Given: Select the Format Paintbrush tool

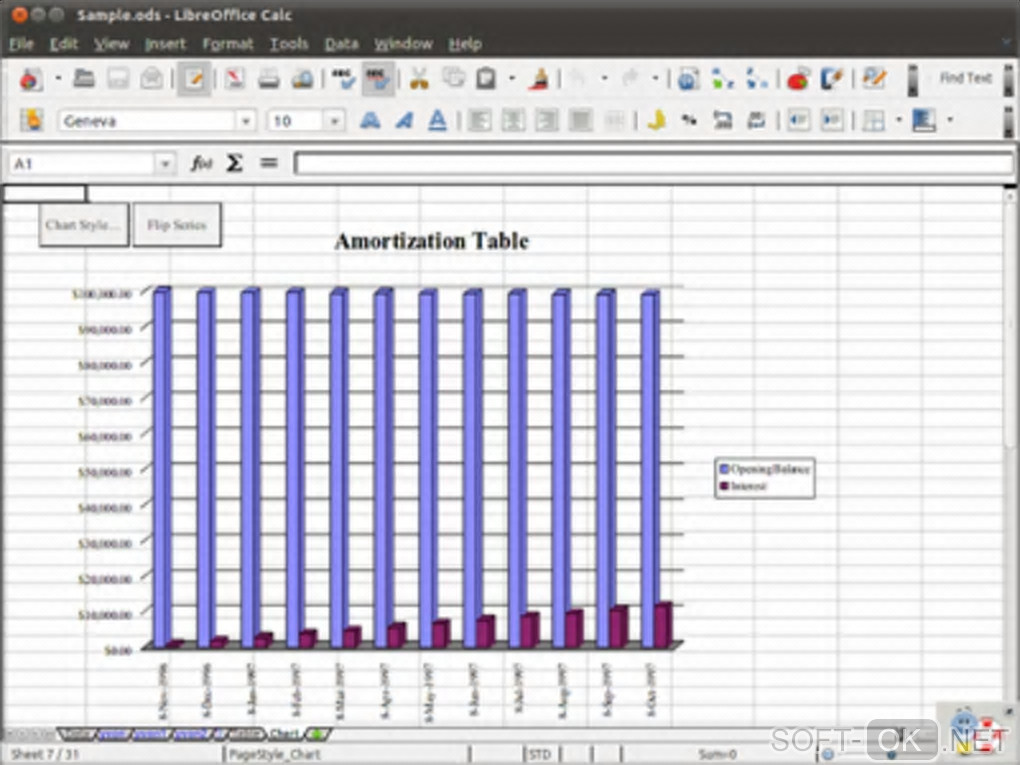Looking at the screenshot, I should coord(539,79).
